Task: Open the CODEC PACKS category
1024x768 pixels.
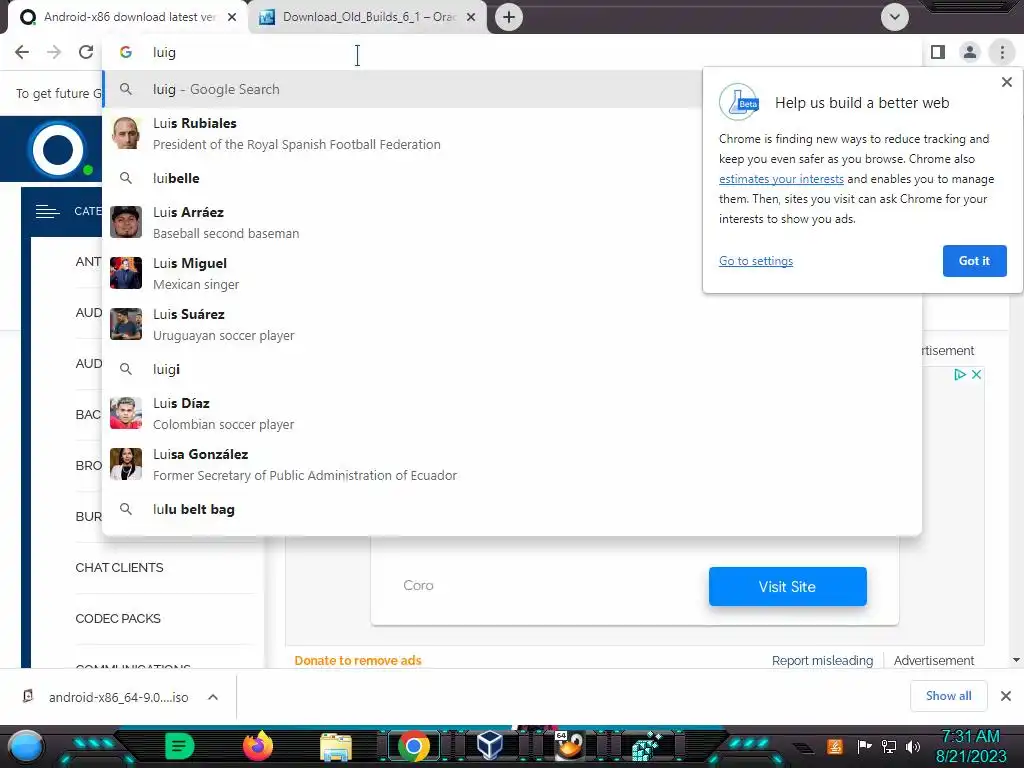Action: point(118,618)
